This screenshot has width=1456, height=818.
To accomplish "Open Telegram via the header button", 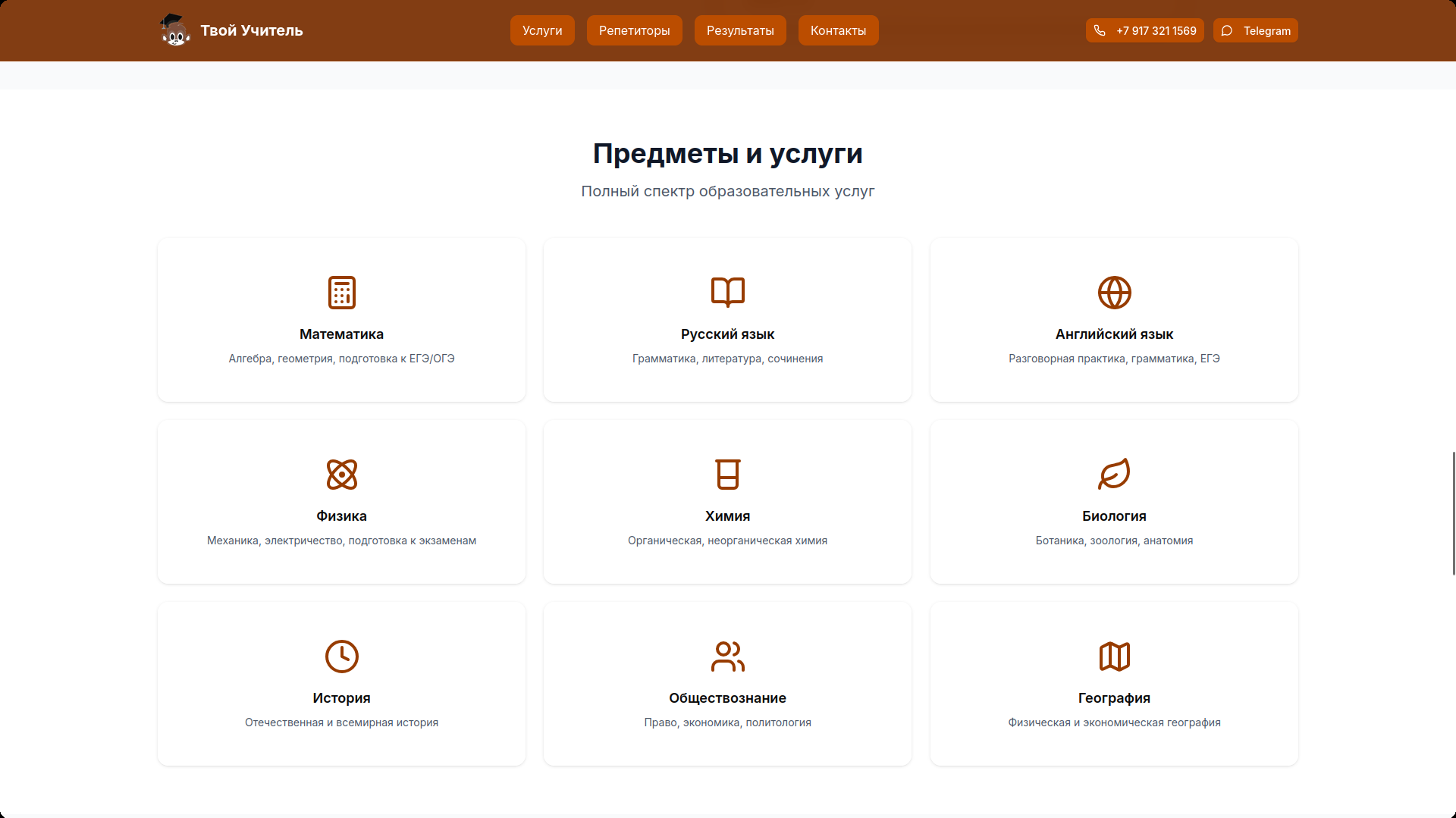I will 1255,30.
